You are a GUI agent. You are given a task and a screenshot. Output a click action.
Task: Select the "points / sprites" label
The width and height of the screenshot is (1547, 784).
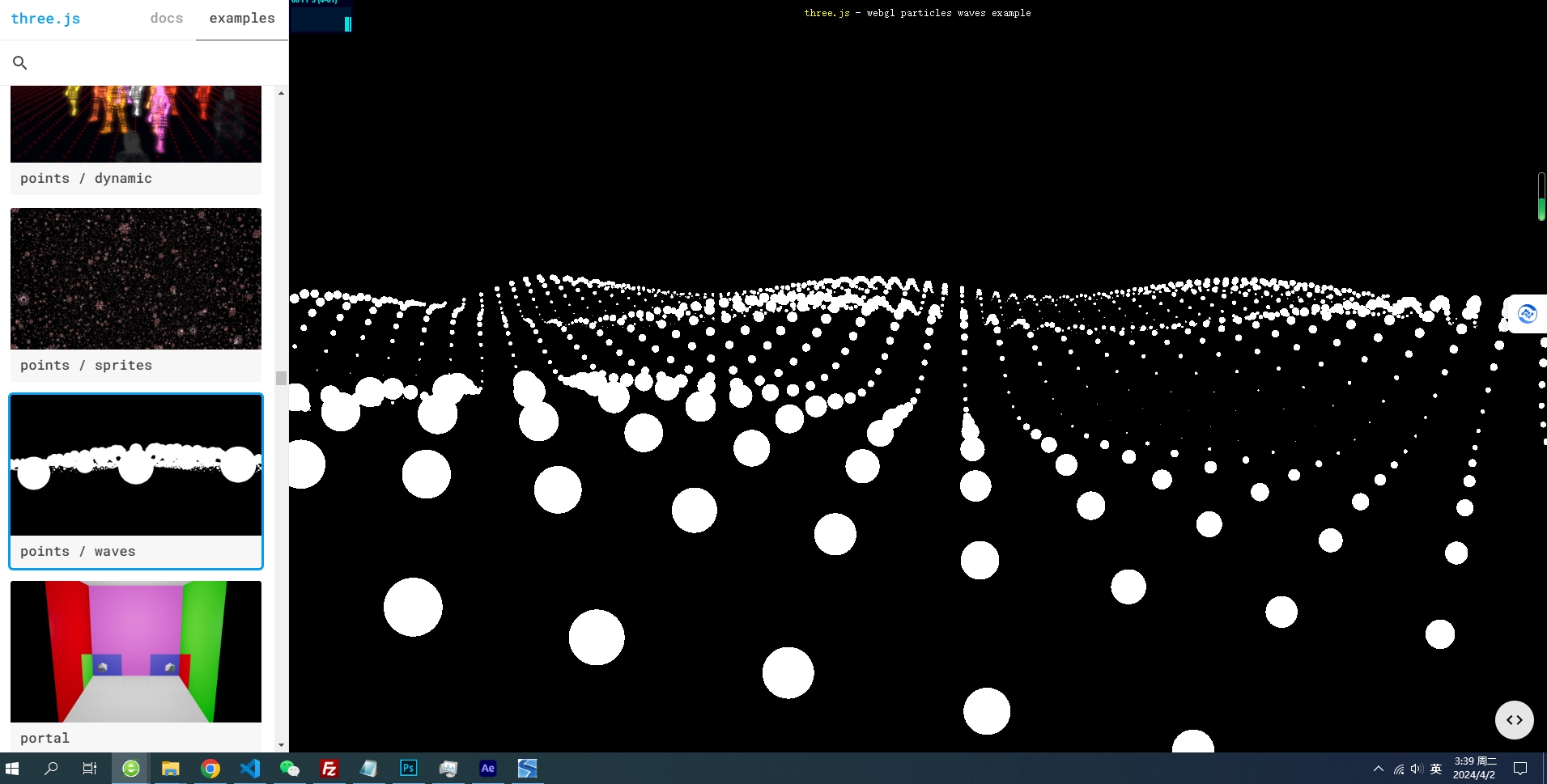(86, 366)
